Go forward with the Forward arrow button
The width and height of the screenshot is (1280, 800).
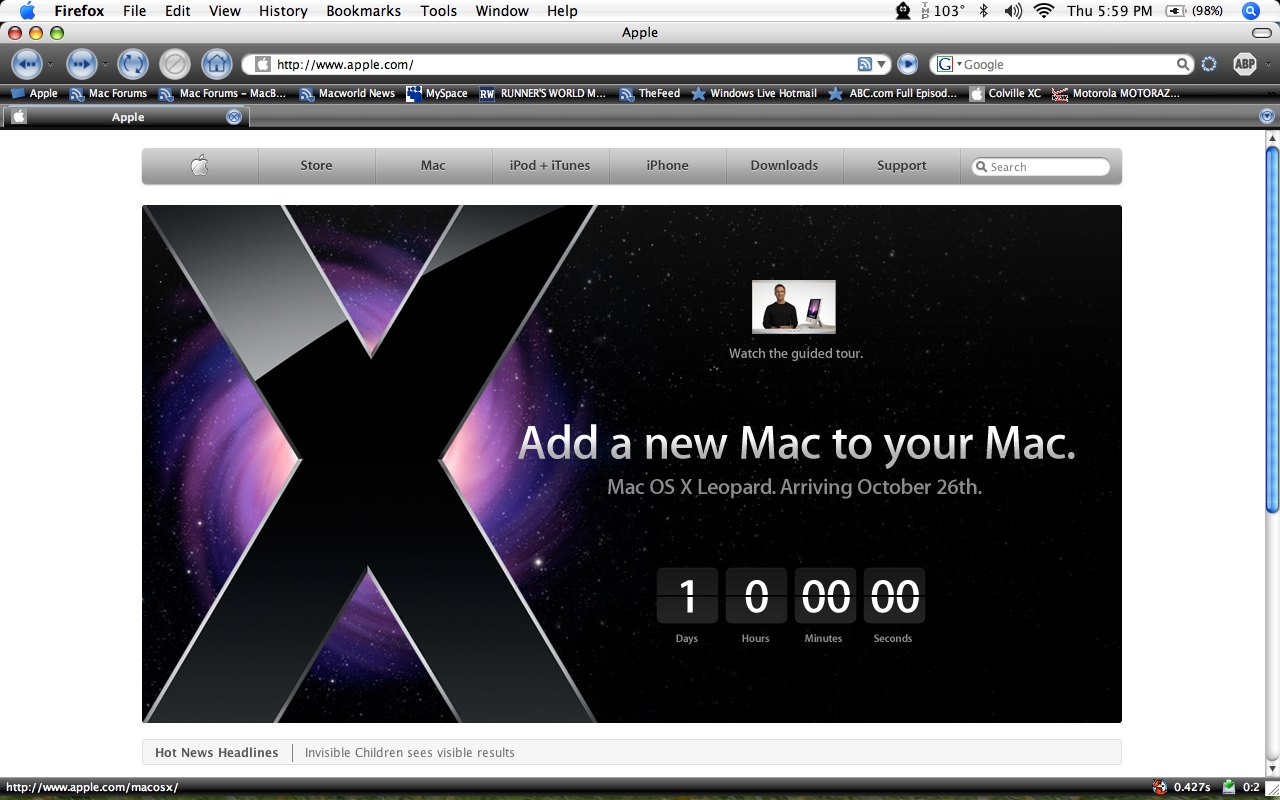point(81,64)
